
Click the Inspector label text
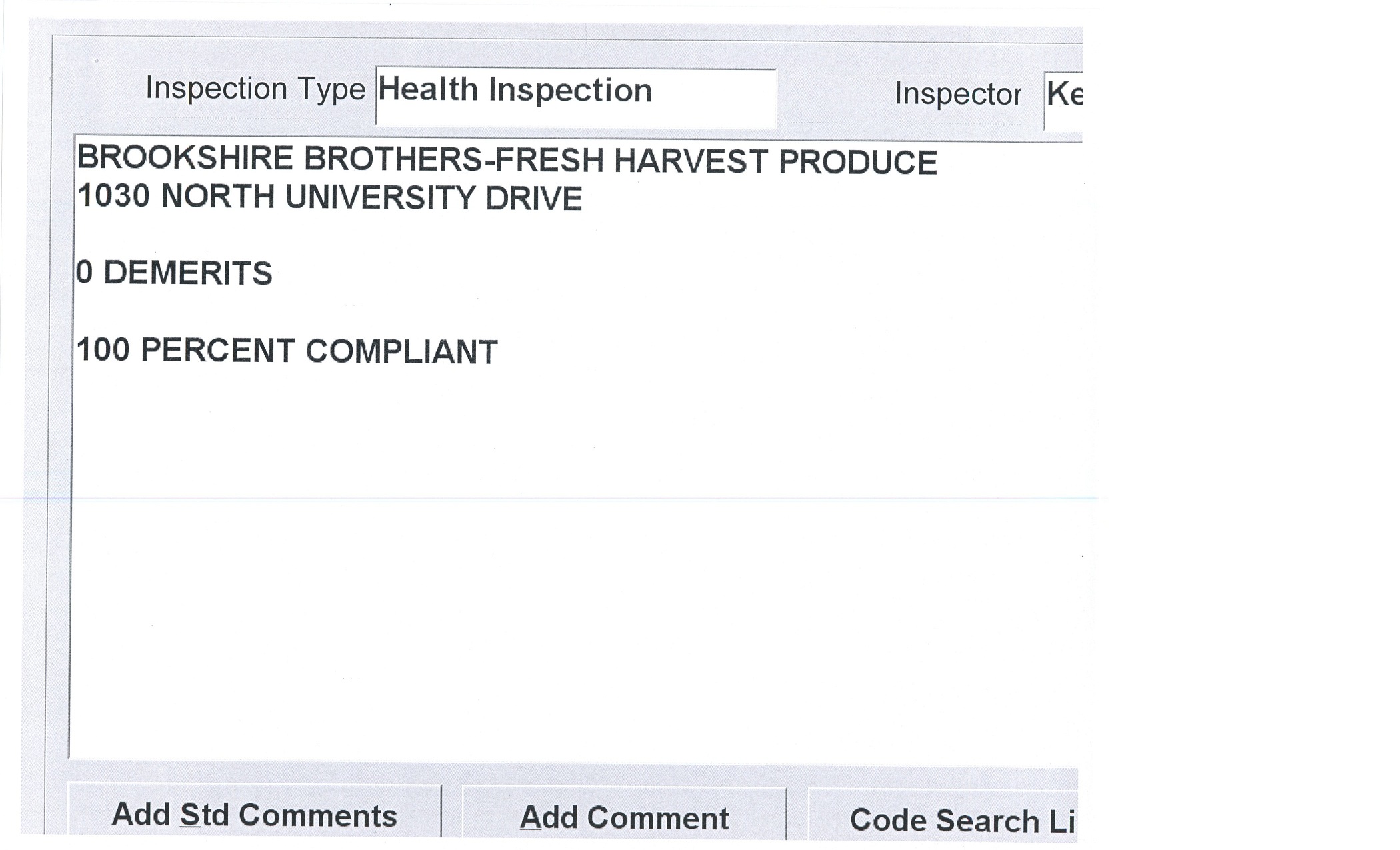pyautogui.click(x=957, y=94)
